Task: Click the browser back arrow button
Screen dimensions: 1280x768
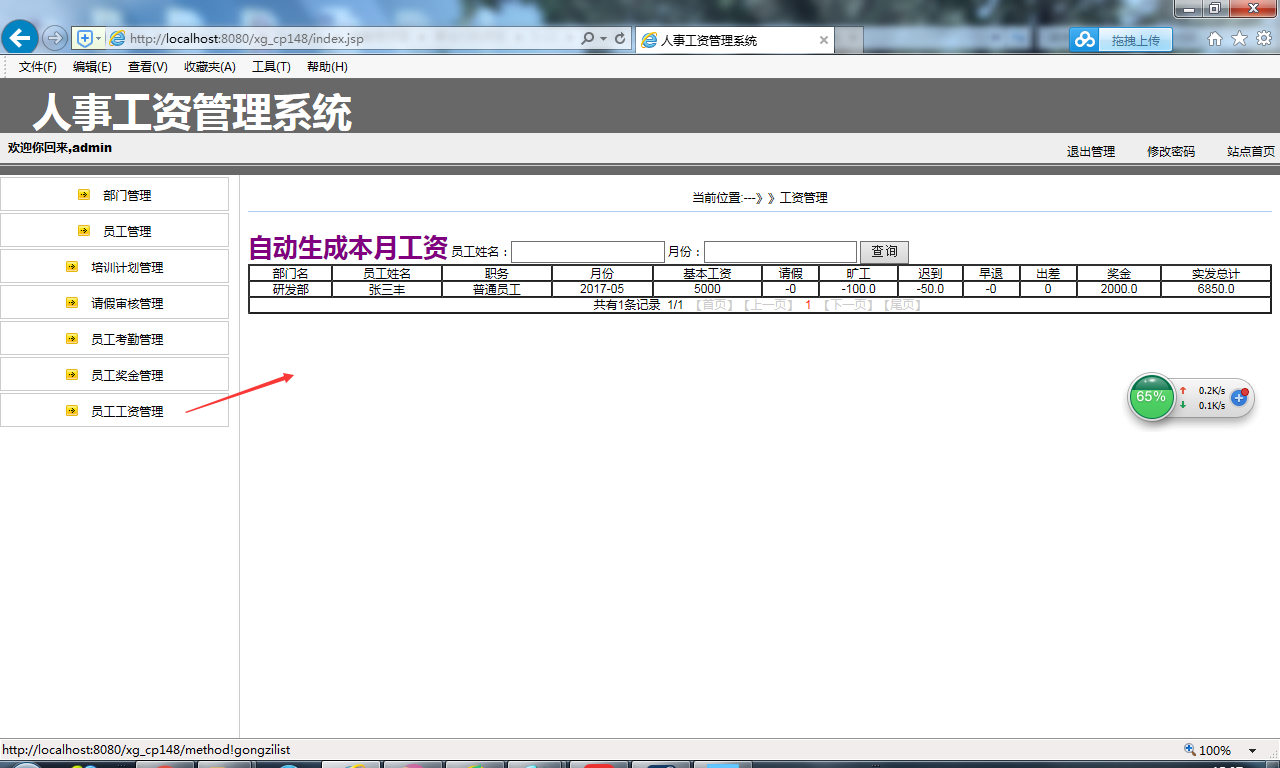Action: pos(20,38)
